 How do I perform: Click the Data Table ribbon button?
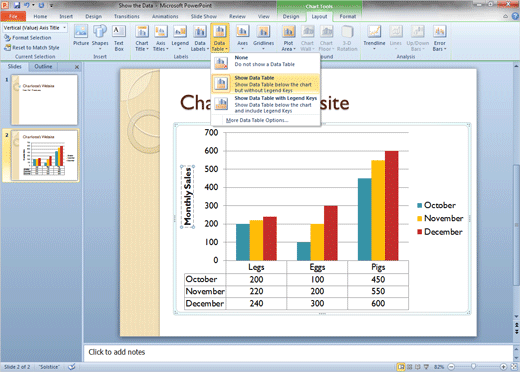(219, 38)
